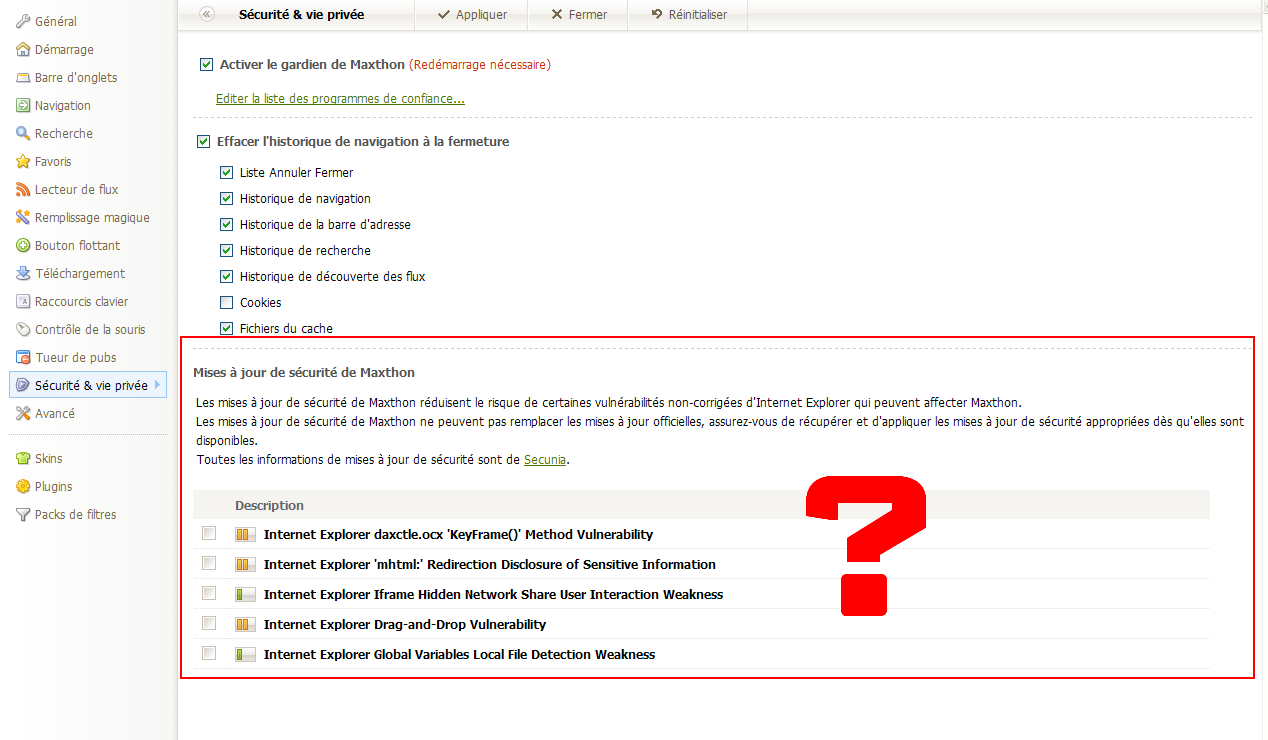Image resolution: width=1268 pixels, height=740 pixels.
Task: Click the Tueur de pubs icon
Action: pyautogui.click(x=23, y=358)
